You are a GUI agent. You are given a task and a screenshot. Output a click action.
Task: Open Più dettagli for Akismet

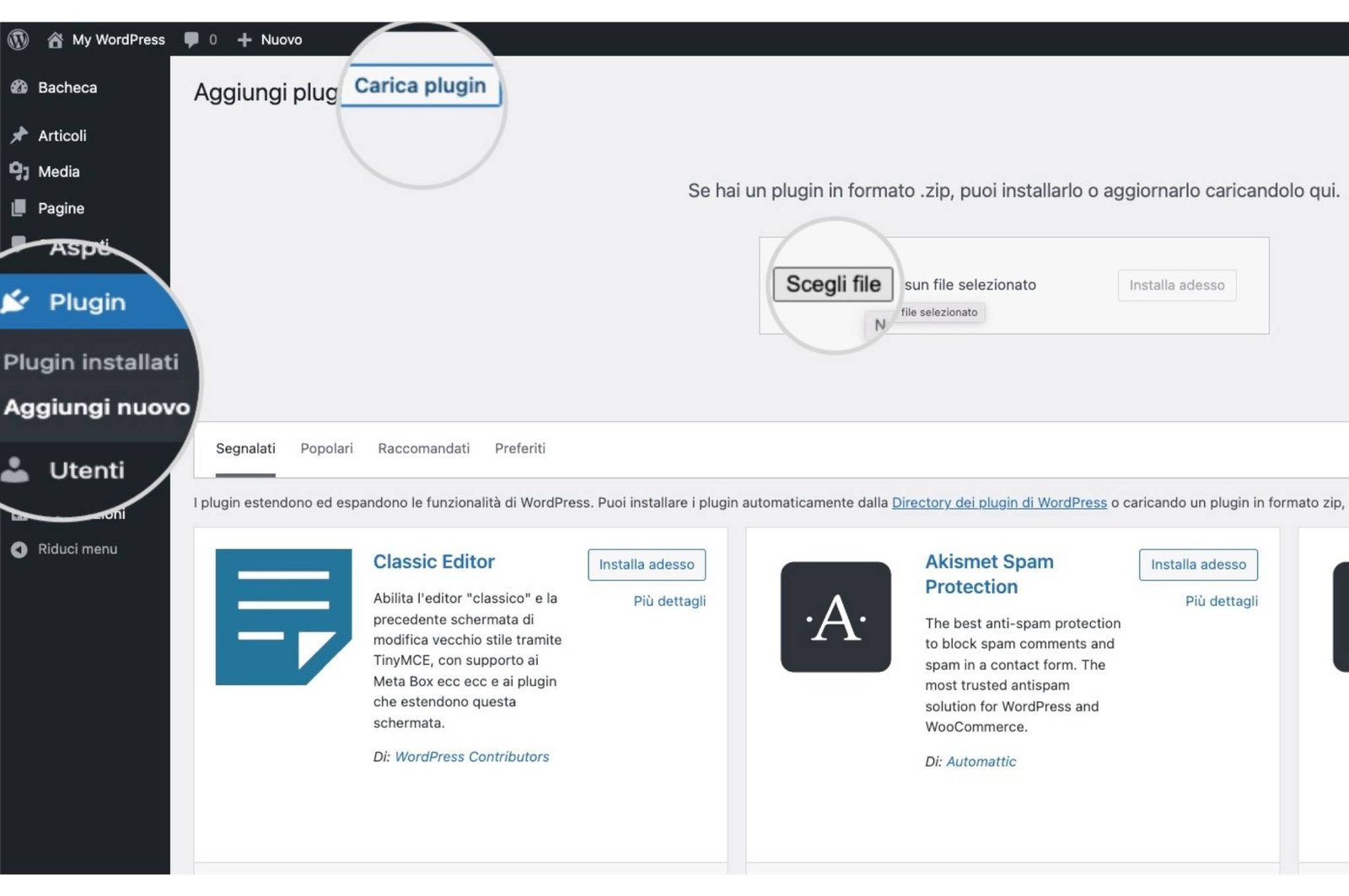coord(1222,601)
